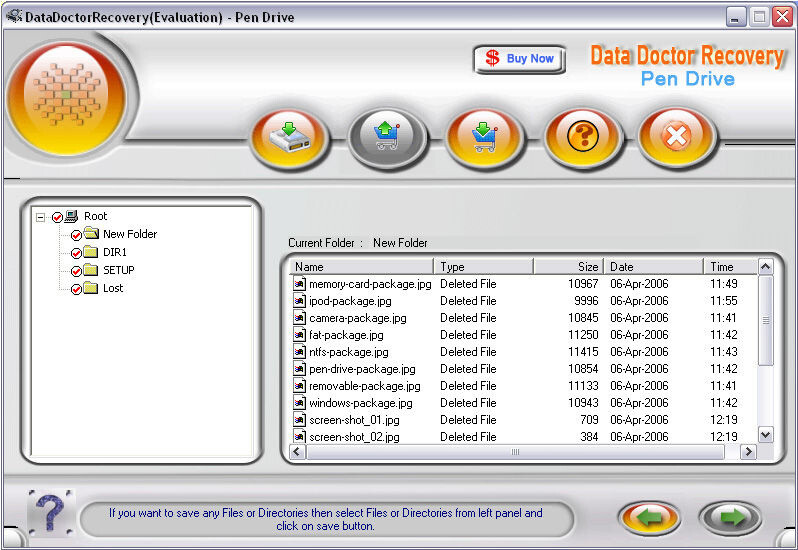
Task: Select New Folder in the tree
Action: tap(130, 234)
